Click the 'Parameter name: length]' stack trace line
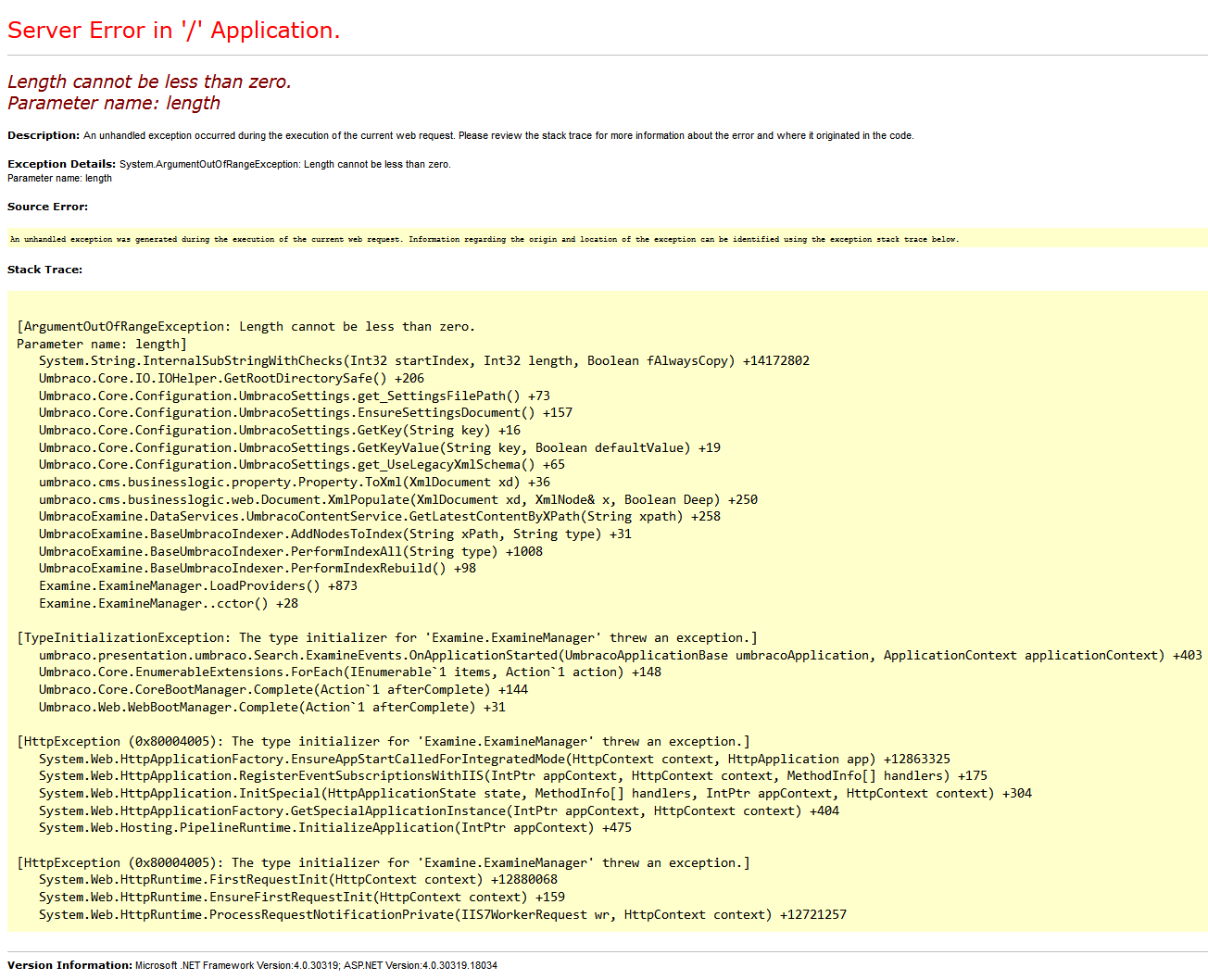 click(102, 344)
